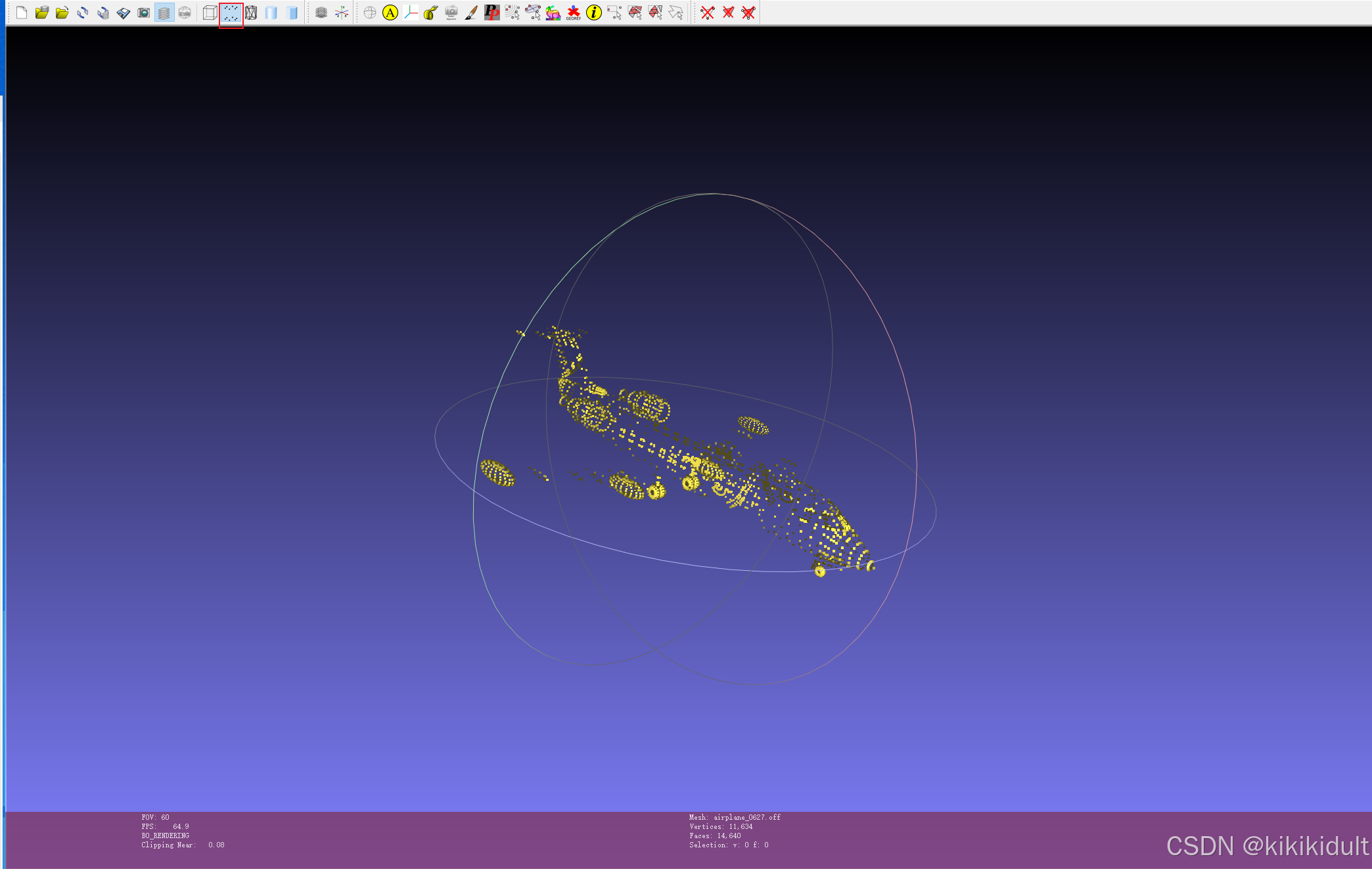Choose the select vertices tool

[x=614, y=12]
